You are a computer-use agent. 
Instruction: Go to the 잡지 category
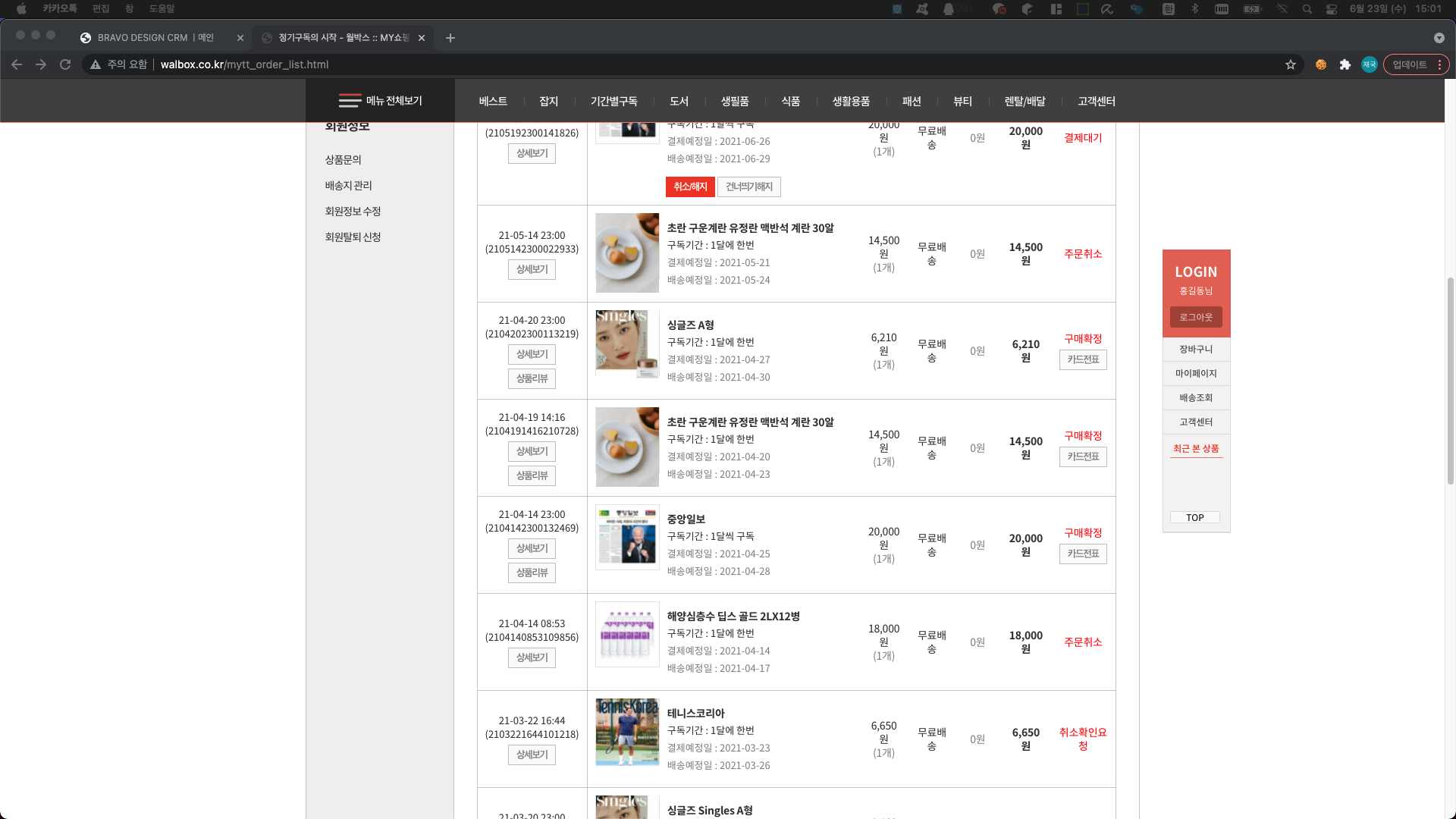point(548,101)
